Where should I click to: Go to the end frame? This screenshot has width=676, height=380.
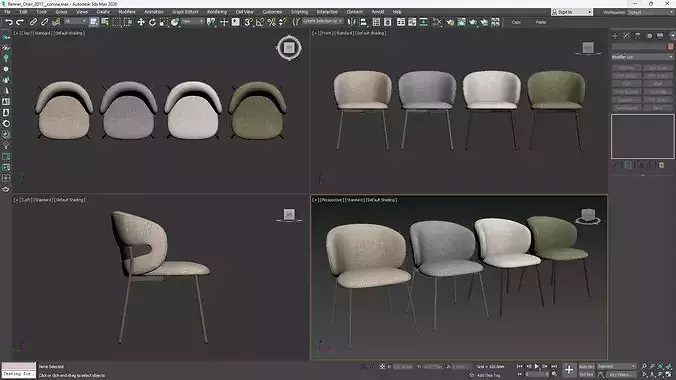pos(554,366)
